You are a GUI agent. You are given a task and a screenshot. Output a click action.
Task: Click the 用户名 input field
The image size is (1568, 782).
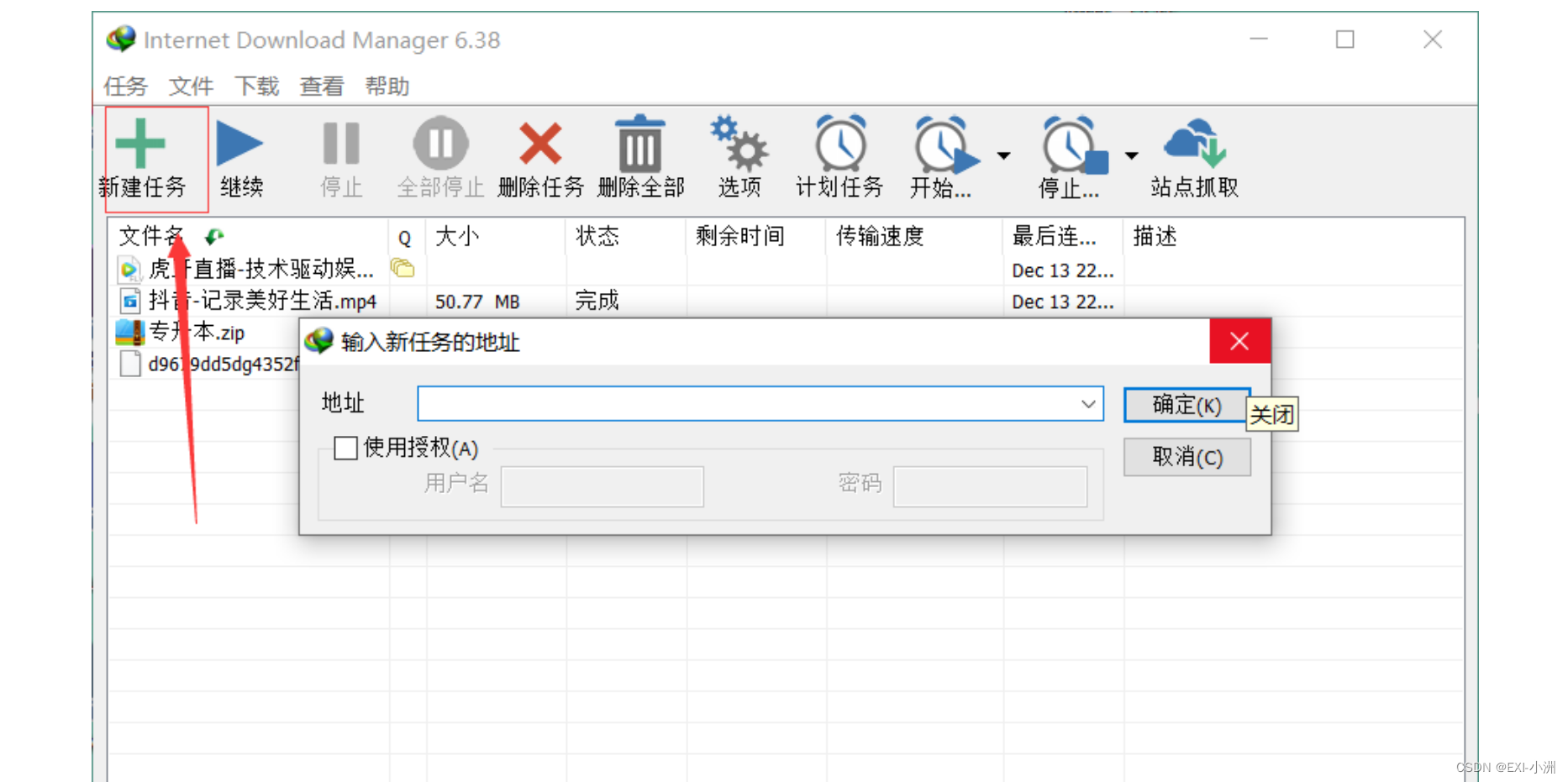coord(602,486)
